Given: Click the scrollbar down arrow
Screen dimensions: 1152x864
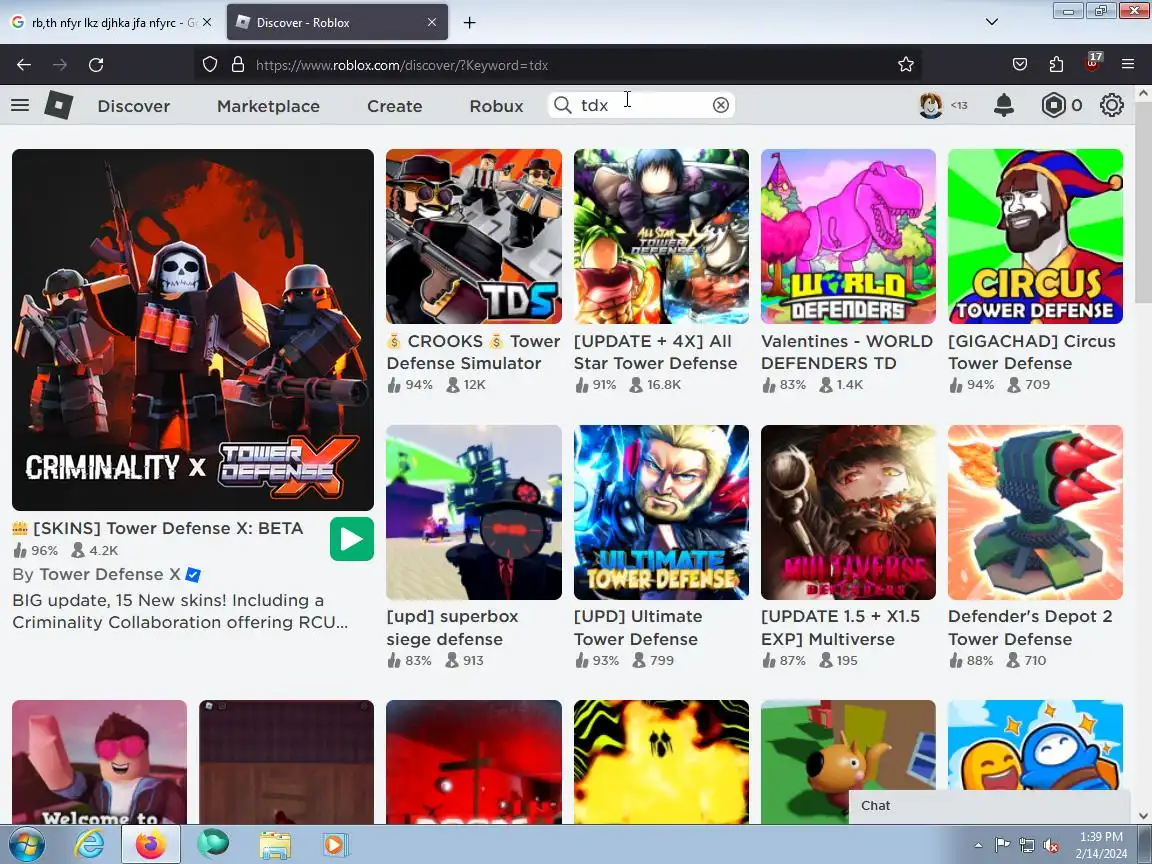Looking at the screenshot, I should 1143,816.
